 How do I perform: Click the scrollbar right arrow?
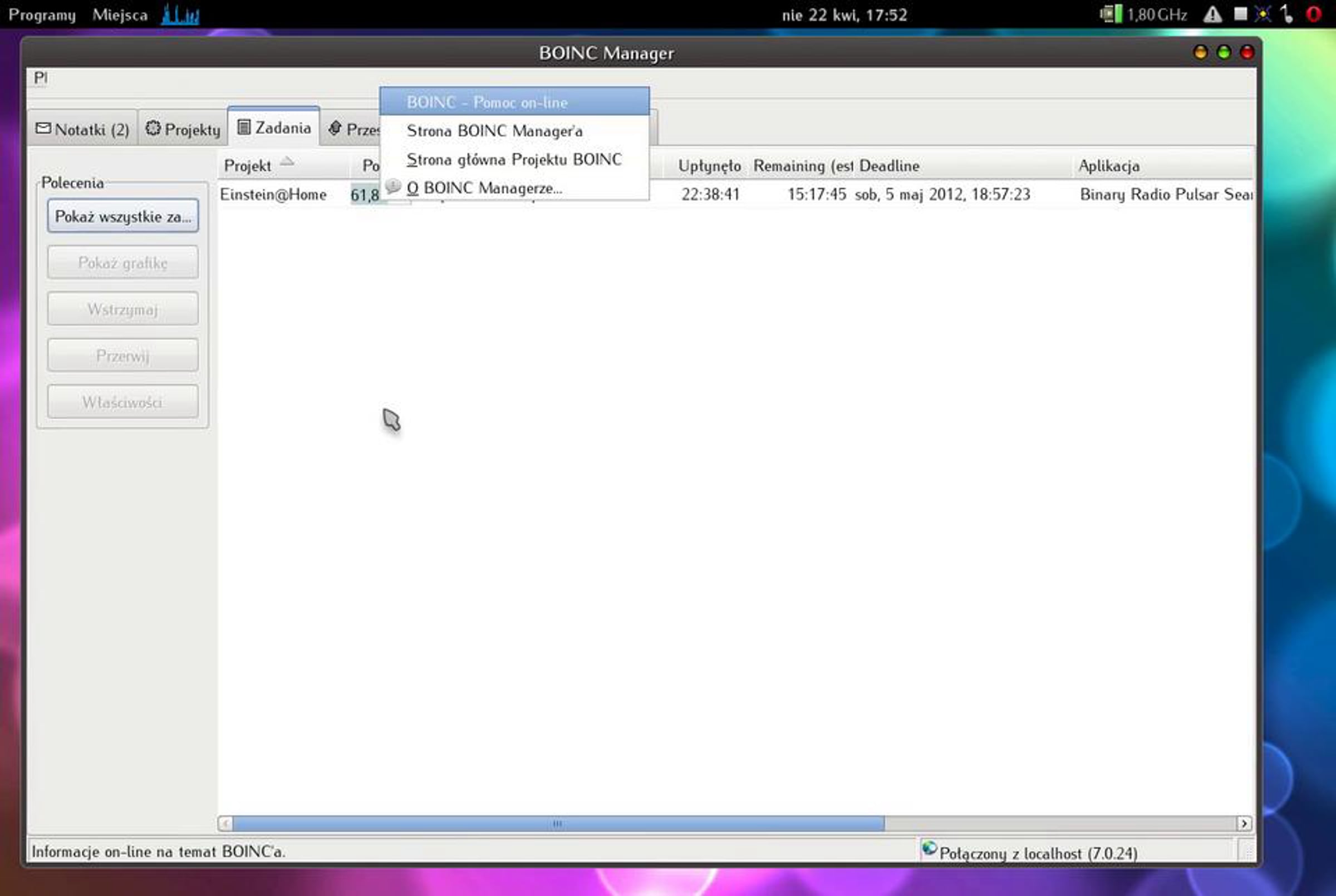point(1244,824)
